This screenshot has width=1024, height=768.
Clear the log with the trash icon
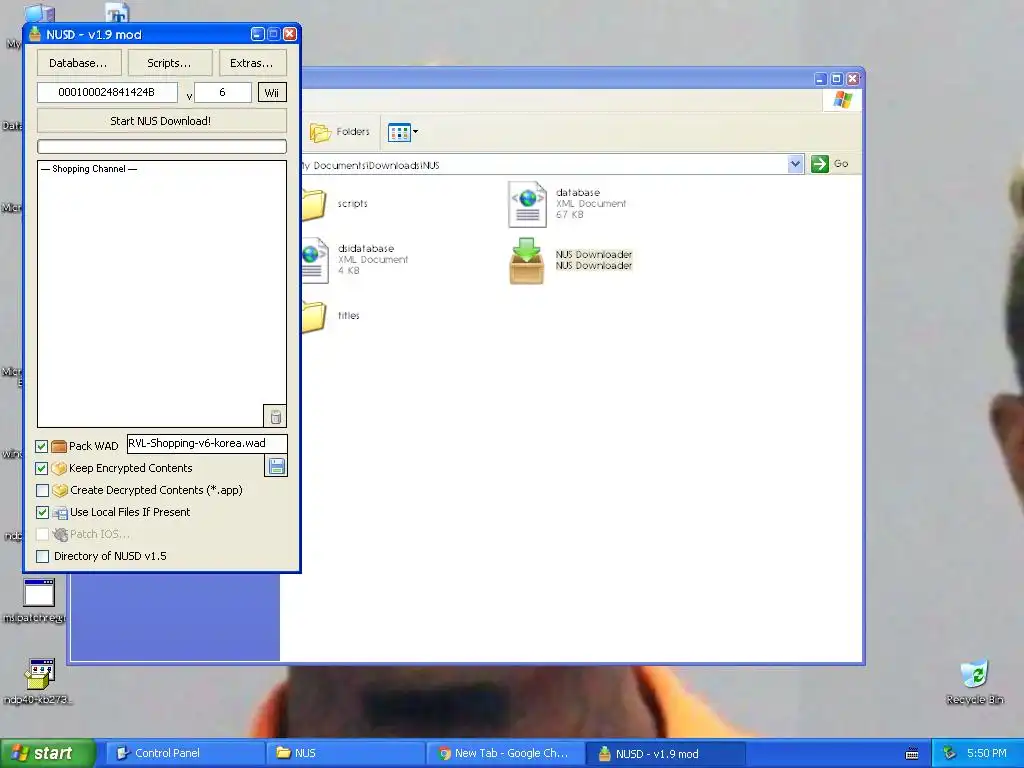click(275, 416)
